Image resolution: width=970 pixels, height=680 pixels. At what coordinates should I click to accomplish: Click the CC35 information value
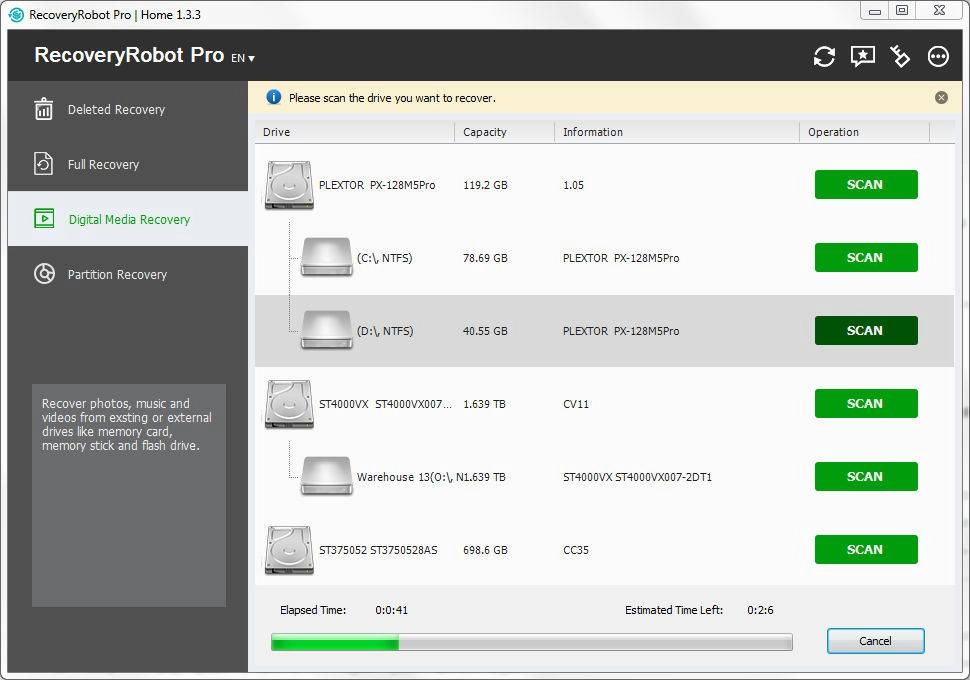coord(575,550)
